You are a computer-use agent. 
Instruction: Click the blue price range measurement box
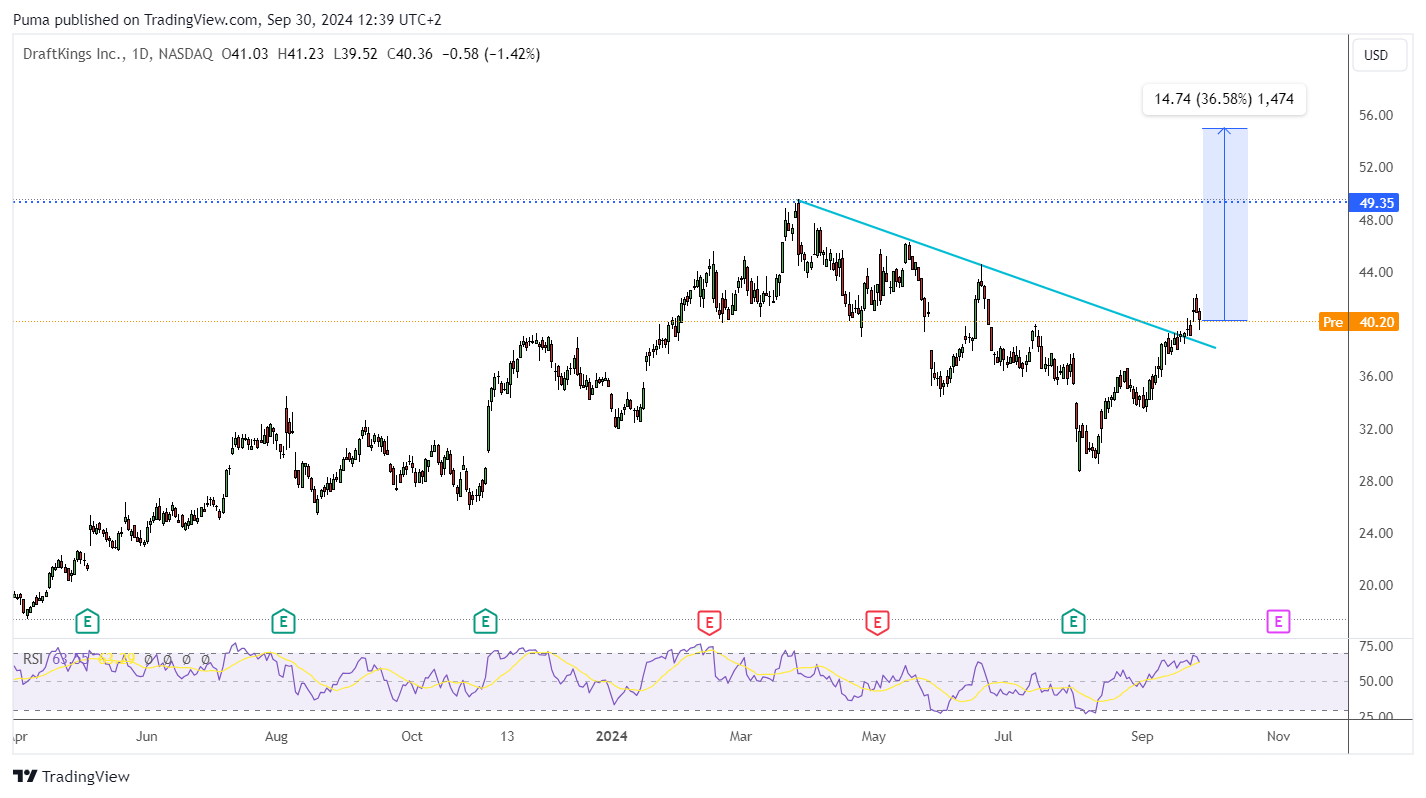click(1225, 224)
